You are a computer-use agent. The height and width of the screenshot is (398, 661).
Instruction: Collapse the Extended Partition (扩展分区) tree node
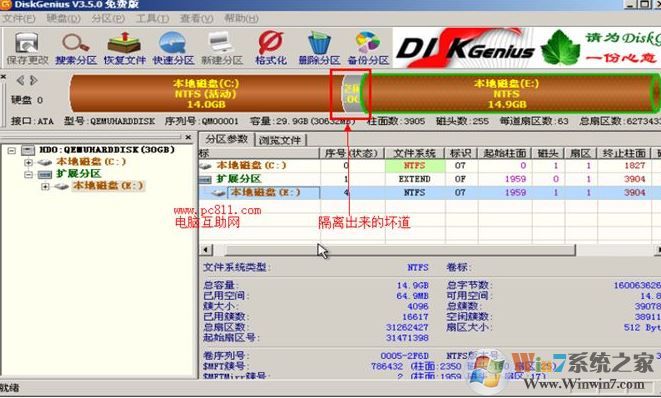click(28, 174)
